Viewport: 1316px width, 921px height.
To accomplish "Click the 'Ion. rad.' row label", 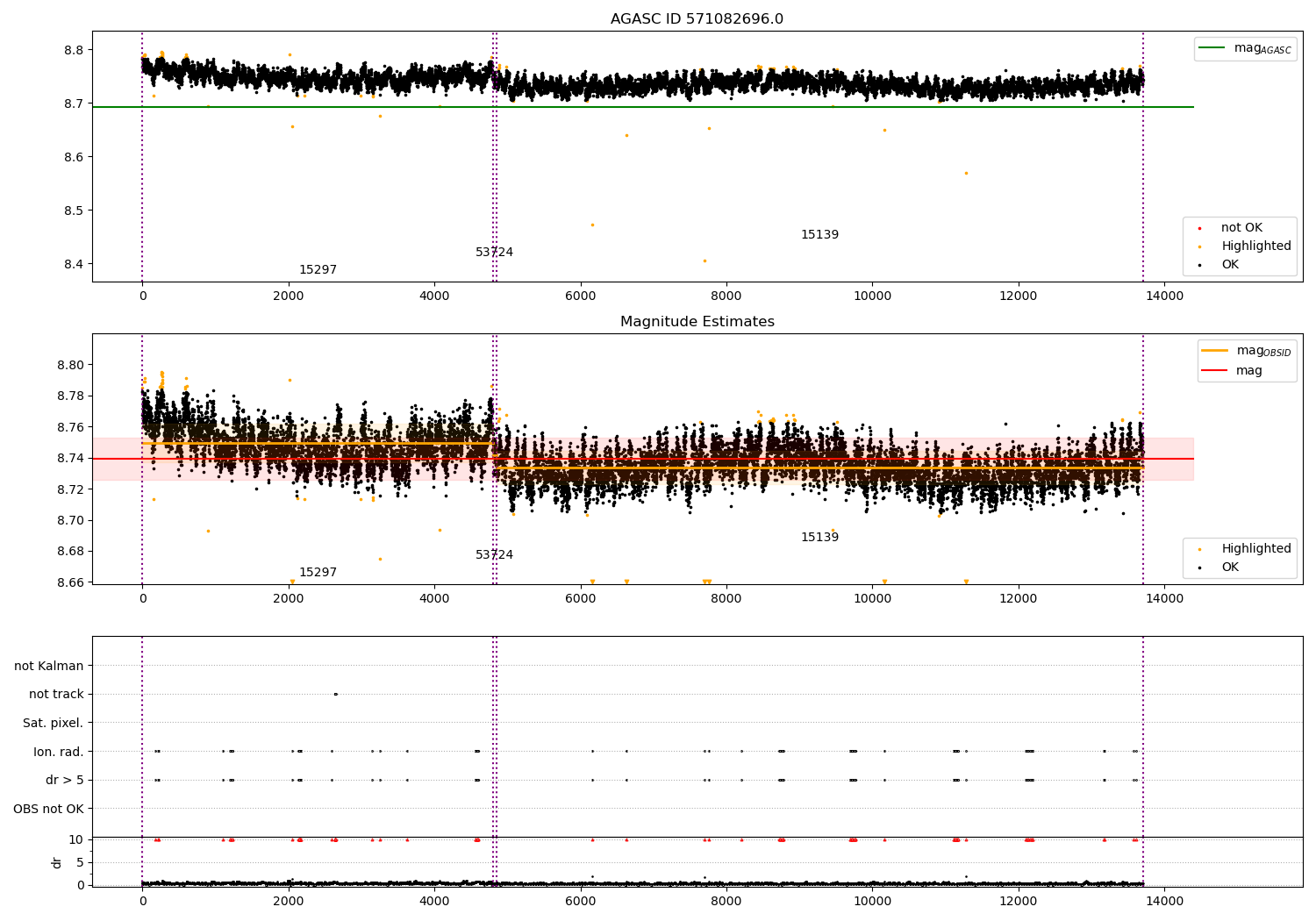I will click(59, 752).
